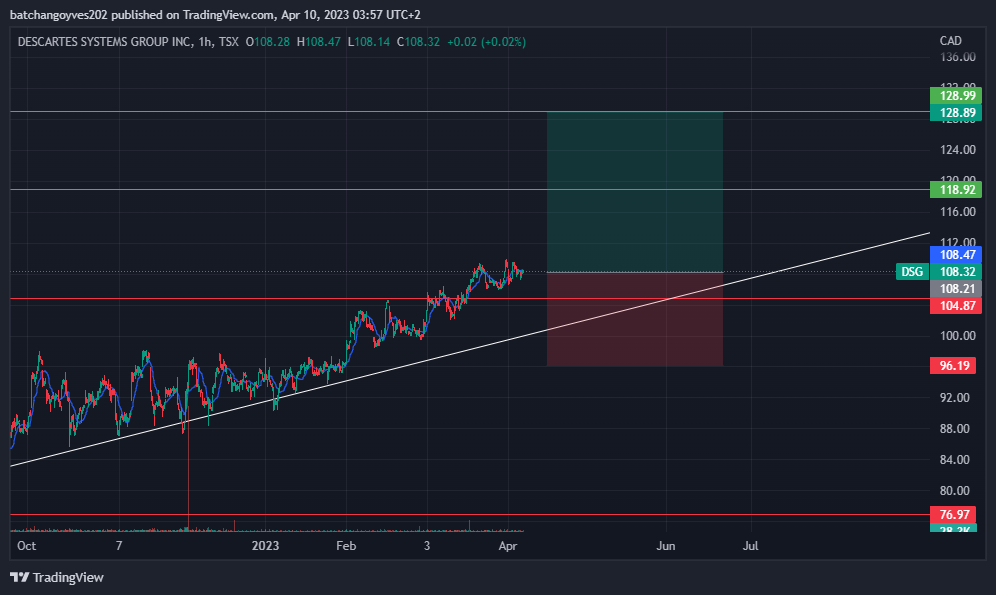The width and height of the screenshot is (996, 595).
Task: Click the 80.00 price axis value
Action: pyautogui.click(x=955, y=491)
